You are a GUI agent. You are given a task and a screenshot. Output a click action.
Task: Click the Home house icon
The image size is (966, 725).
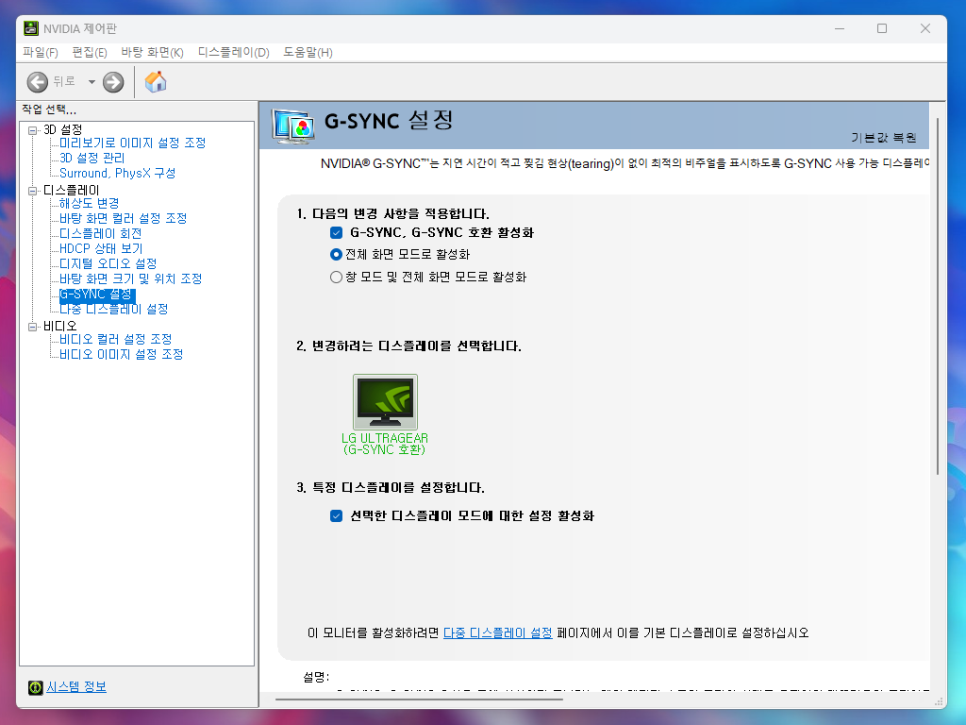[156, 81]
